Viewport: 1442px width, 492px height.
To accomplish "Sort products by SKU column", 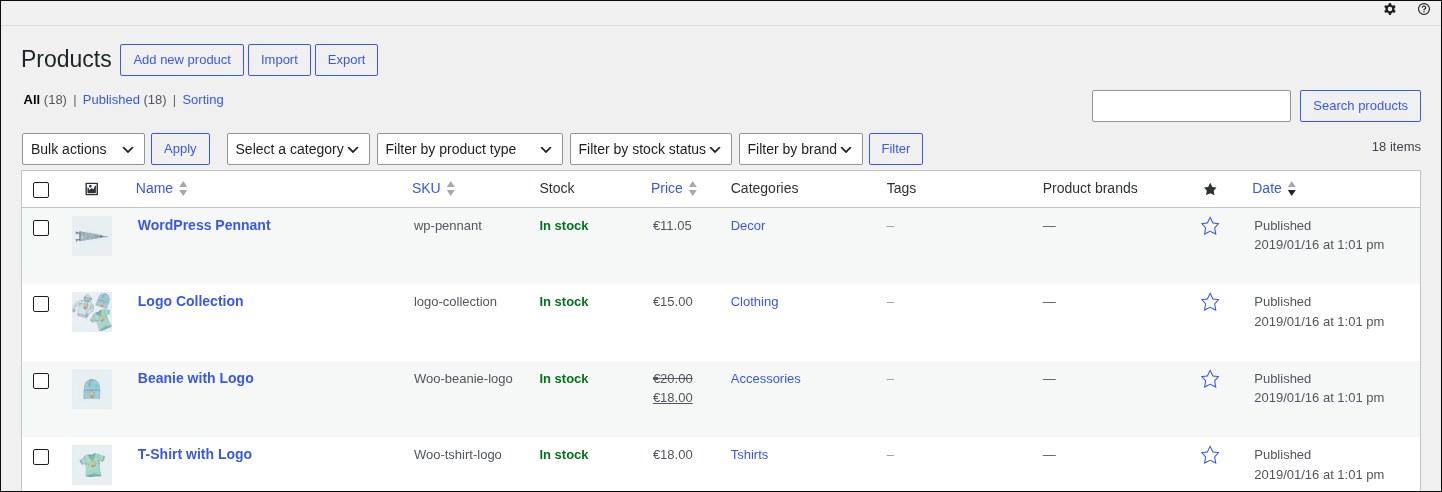I will pyautogui.click(x=433, y=188).
